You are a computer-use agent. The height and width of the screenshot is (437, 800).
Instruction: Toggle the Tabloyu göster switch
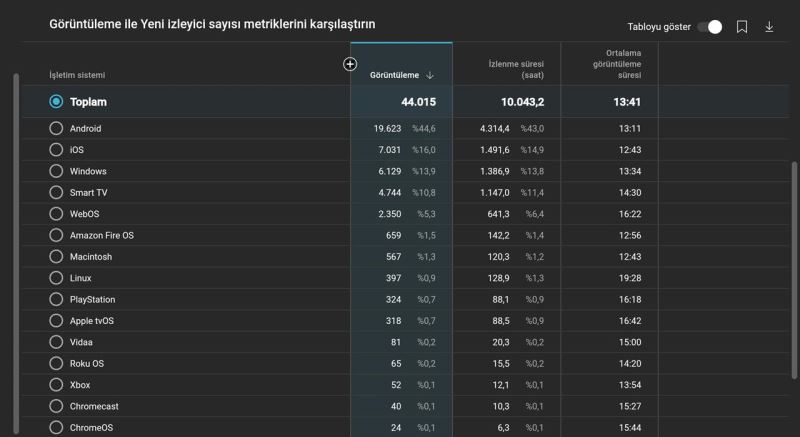tap(709, 27)
